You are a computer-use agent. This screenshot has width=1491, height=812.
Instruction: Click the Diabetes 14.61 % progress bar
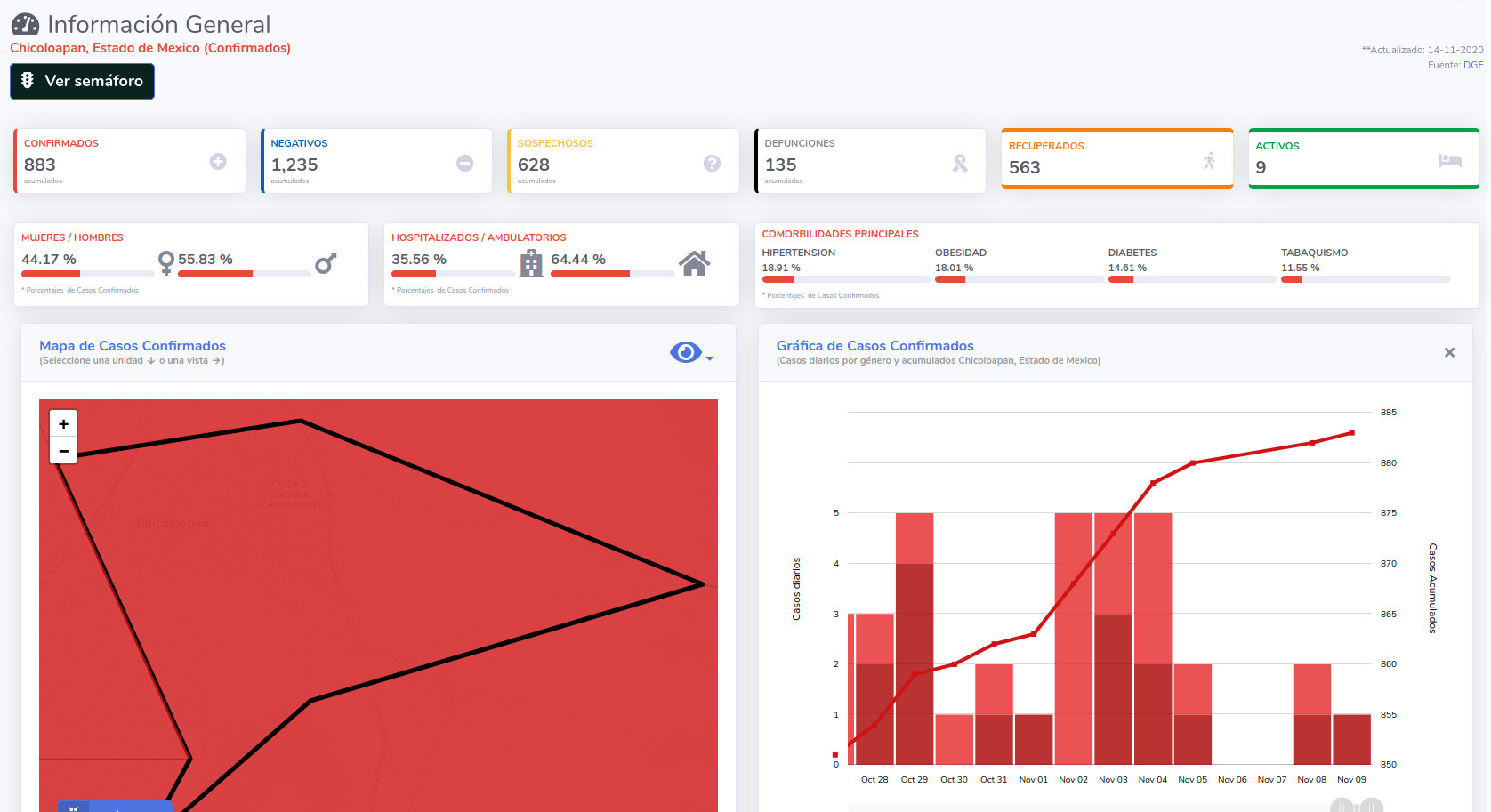click(x=1192, y=279)
